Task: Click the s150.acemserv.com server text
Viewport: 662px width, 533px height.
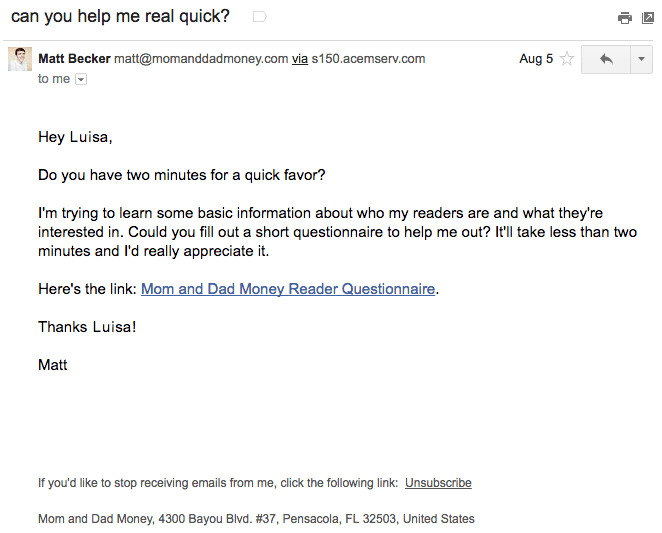Action: pyautogui.click(x=368, y=59)
